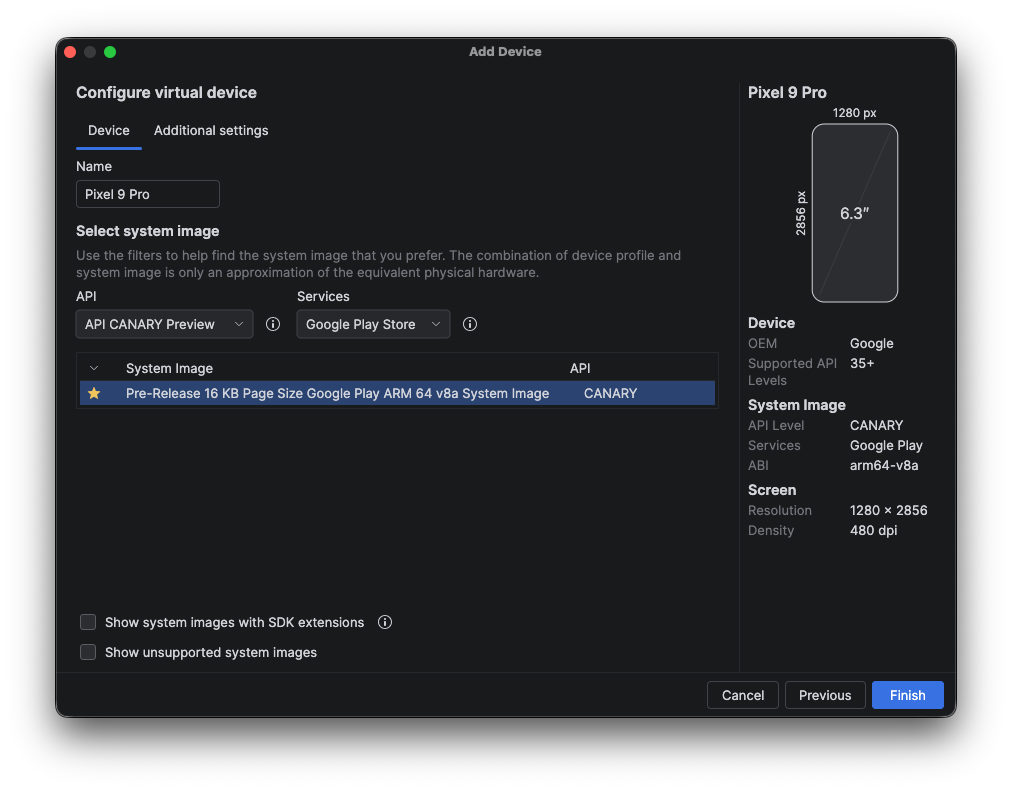Switch to the Device tab
The image size is (1012, 791).
click(x=108, y=130)
